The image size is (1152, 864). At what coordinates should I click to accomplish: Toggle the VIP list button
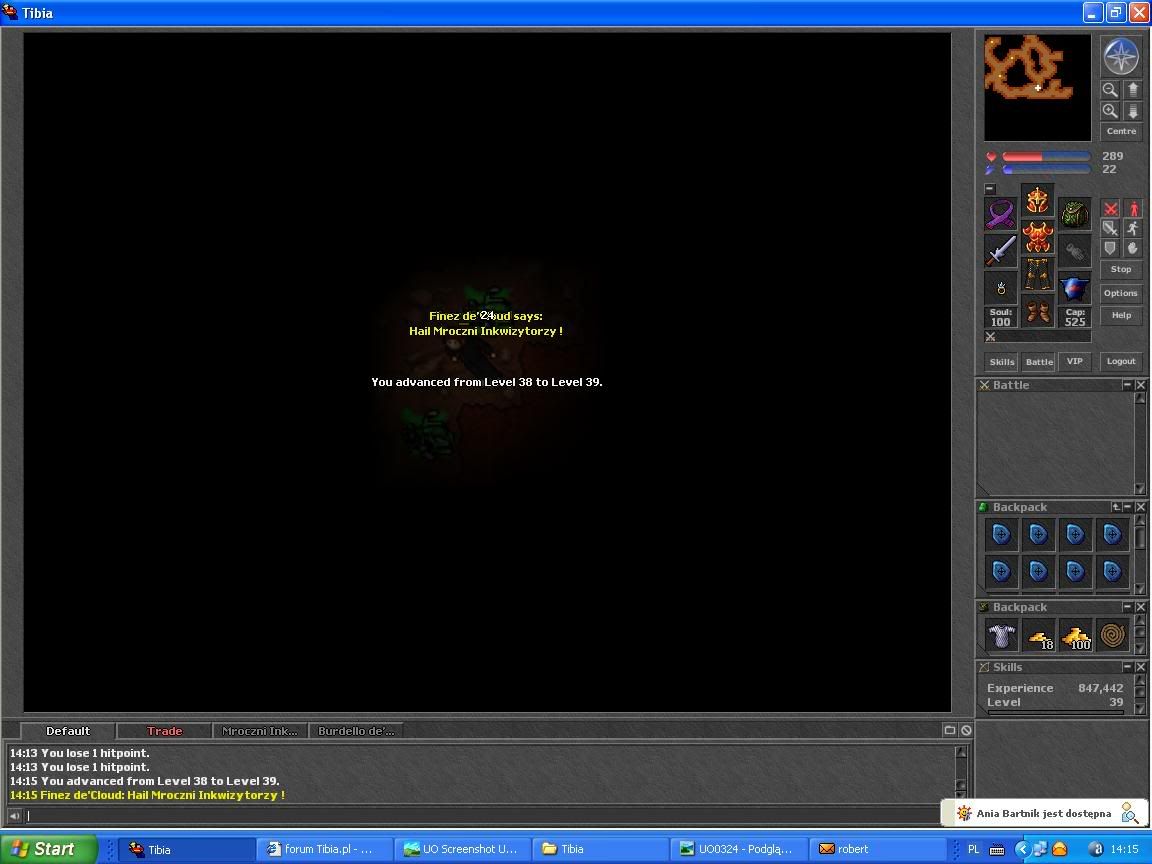pyautogui.click(x=1075, y=361)
